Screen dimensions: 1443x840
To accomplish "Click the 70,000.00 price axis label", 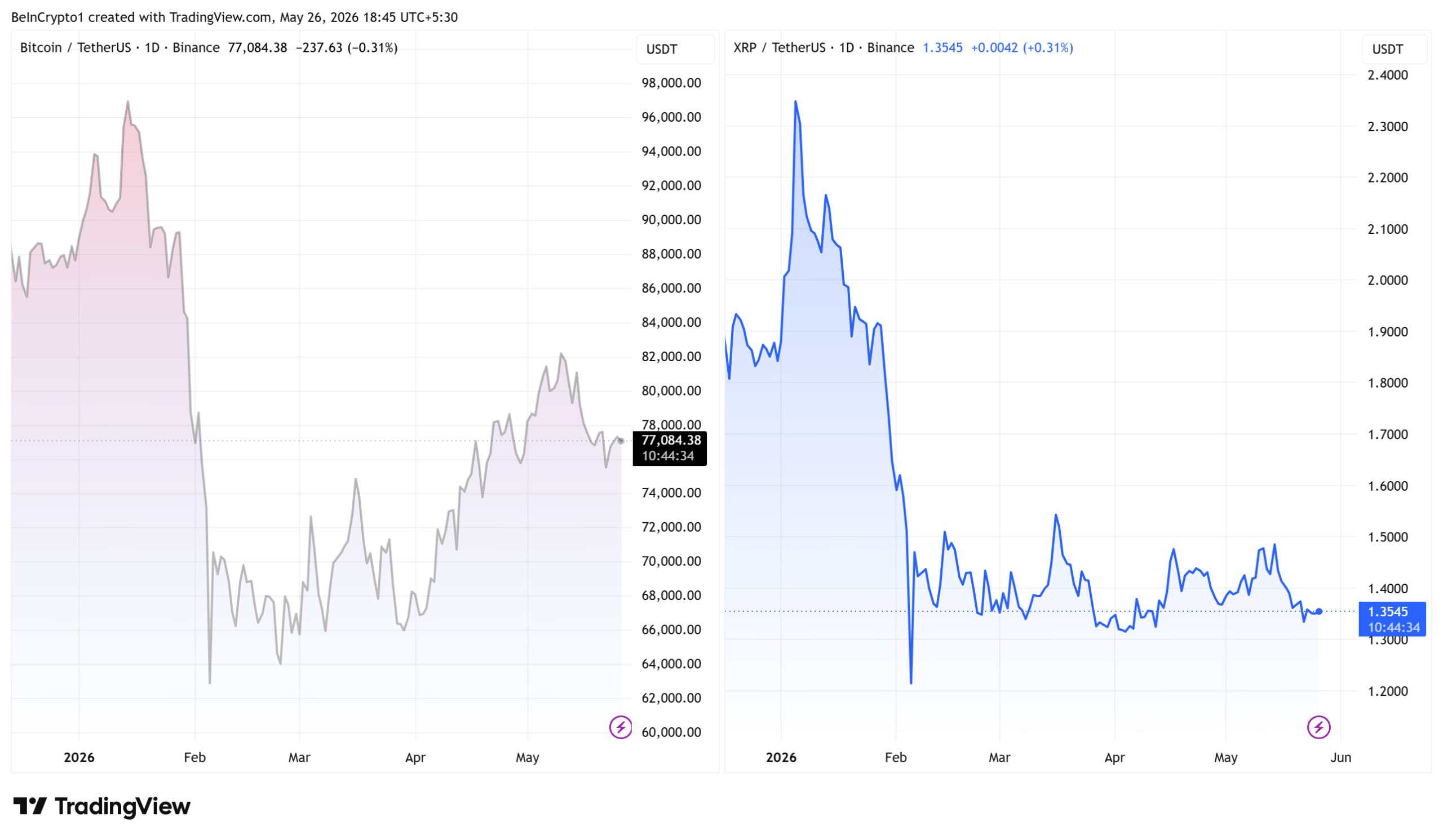I will (x=671, y=561).
